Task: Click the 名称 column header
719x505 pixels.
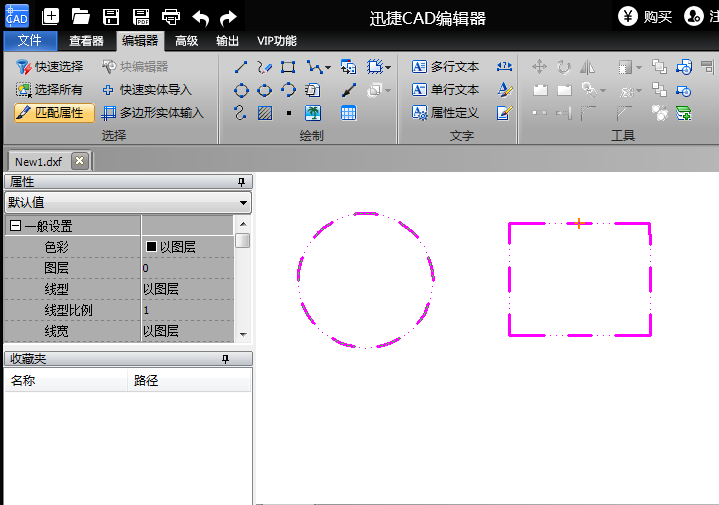Action: point(66,380)
